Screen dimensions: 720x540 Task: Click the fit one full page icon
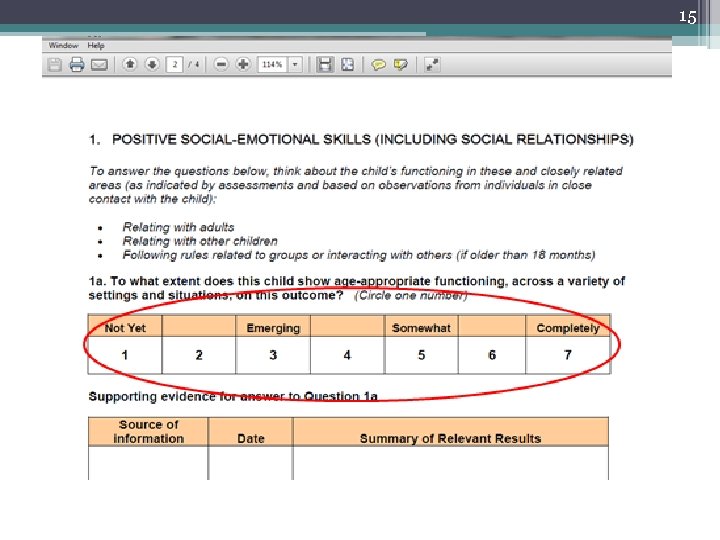(x=348, y=64)
